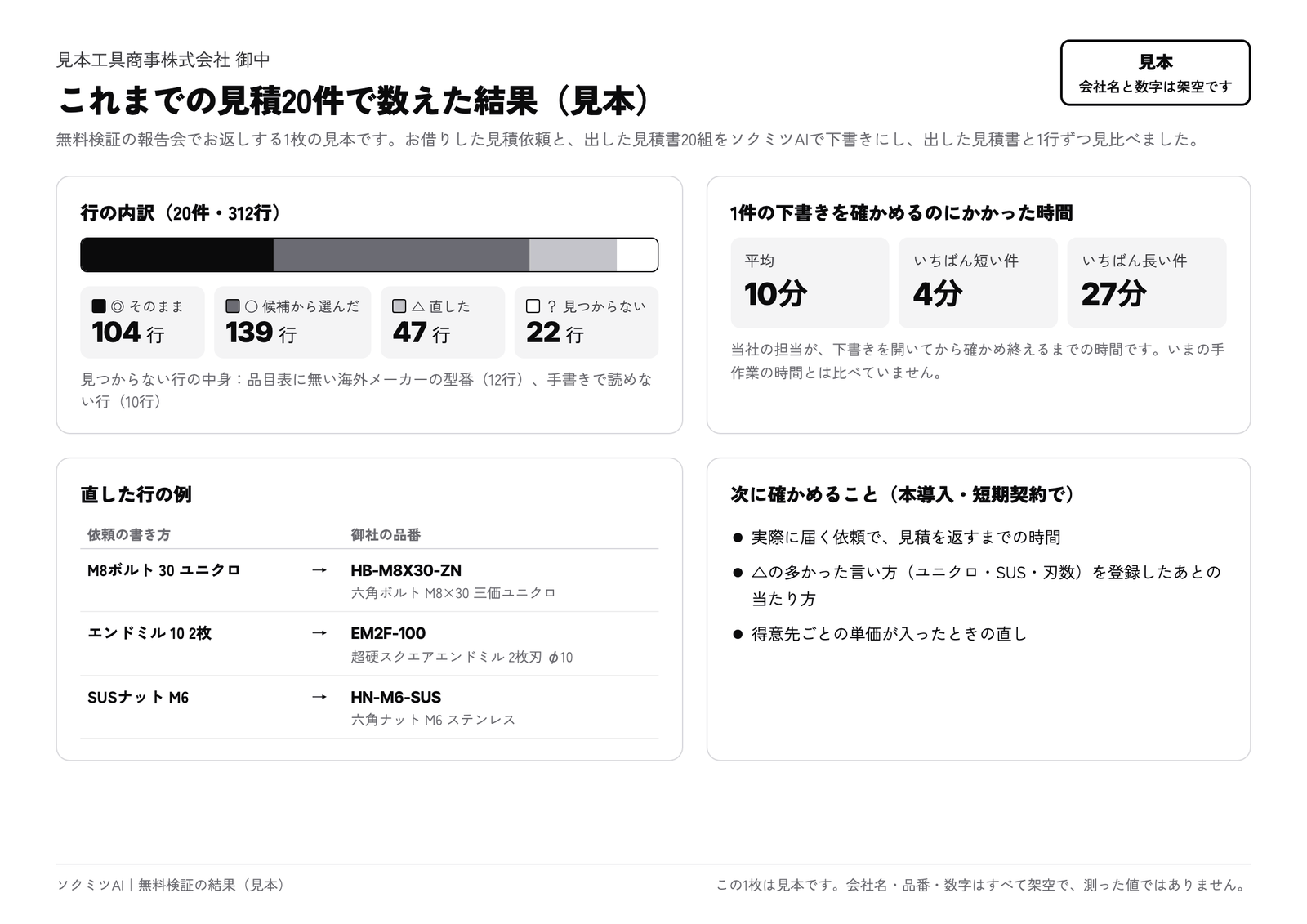Click the dark gray segment of the 行の内訳 bar
The image size is (1307, 924).
click(401, 255)
